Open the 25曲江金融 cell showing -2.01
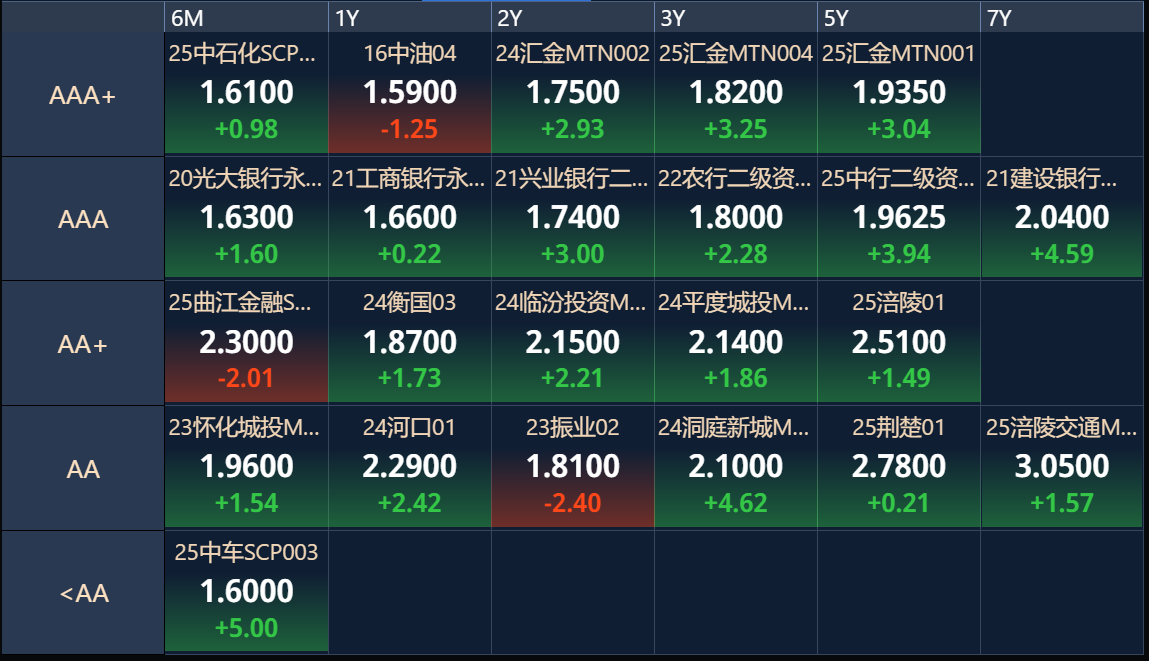 pyautogui.click(x=246, y=342)
